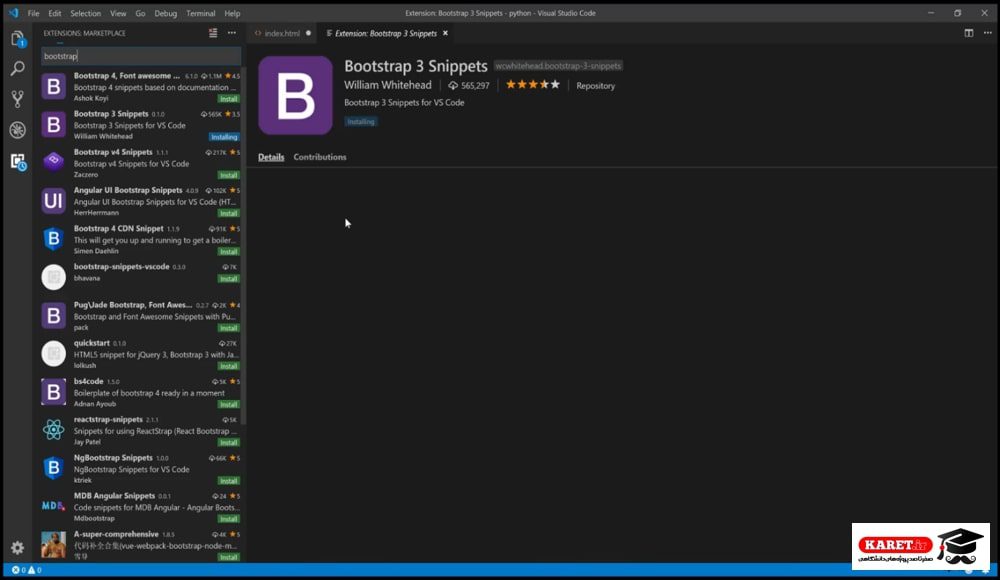Image resolution: width=1000 pixels, height=580 pixels.
Task: Switch to the Details tab
Action: (x=271, y=157)
